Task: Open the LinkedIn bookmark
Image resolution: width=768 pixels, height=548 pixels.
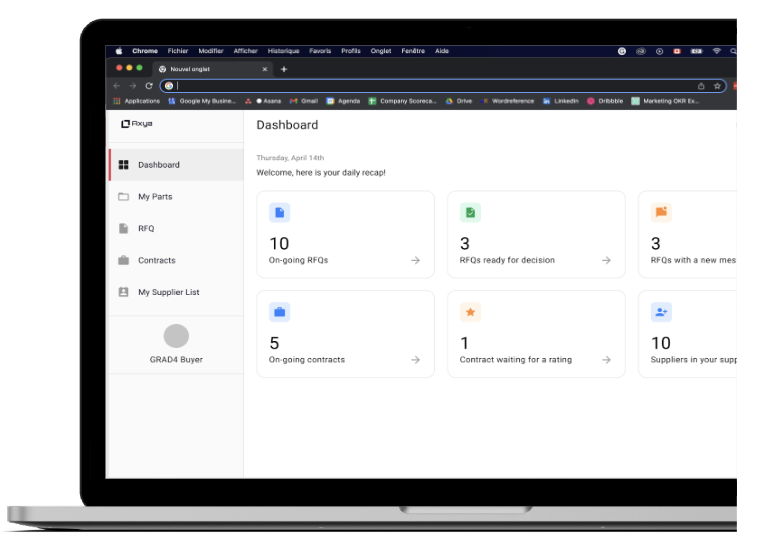Action: pos(561,101)
